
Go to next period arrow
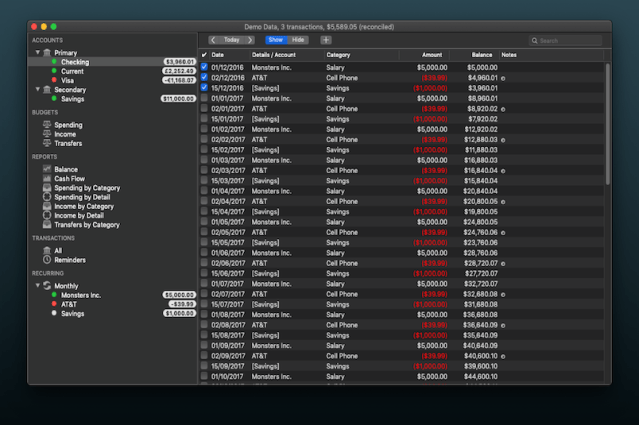click(x=250, y=40)
